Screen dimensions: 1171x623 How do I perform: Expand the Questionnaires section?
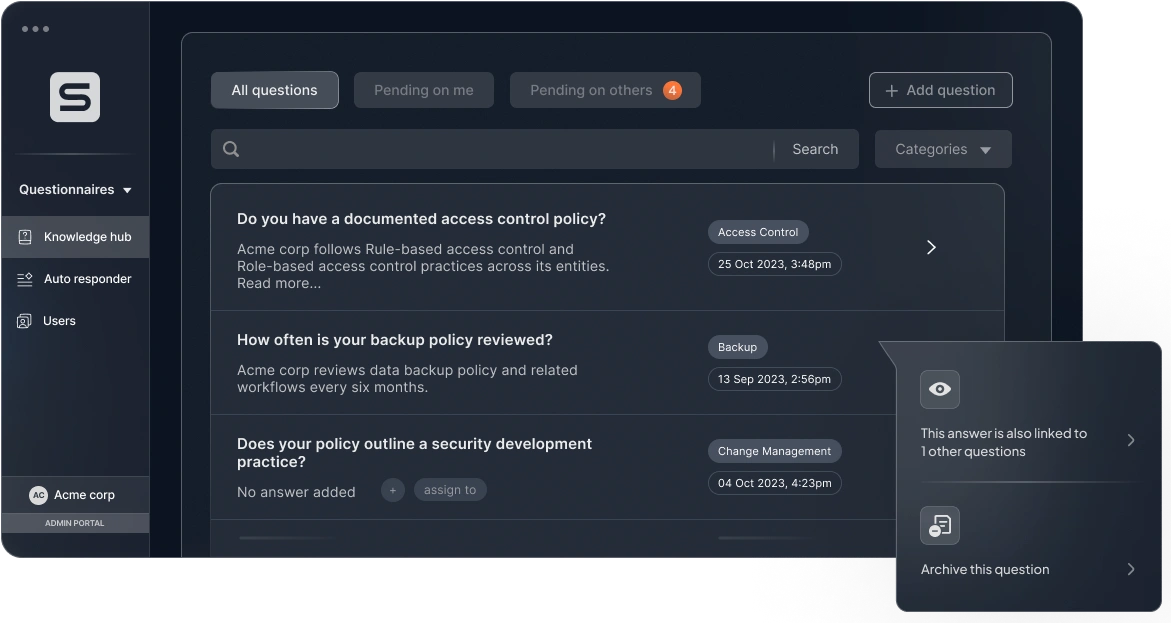pyautogui.click(x=72, y=189)
